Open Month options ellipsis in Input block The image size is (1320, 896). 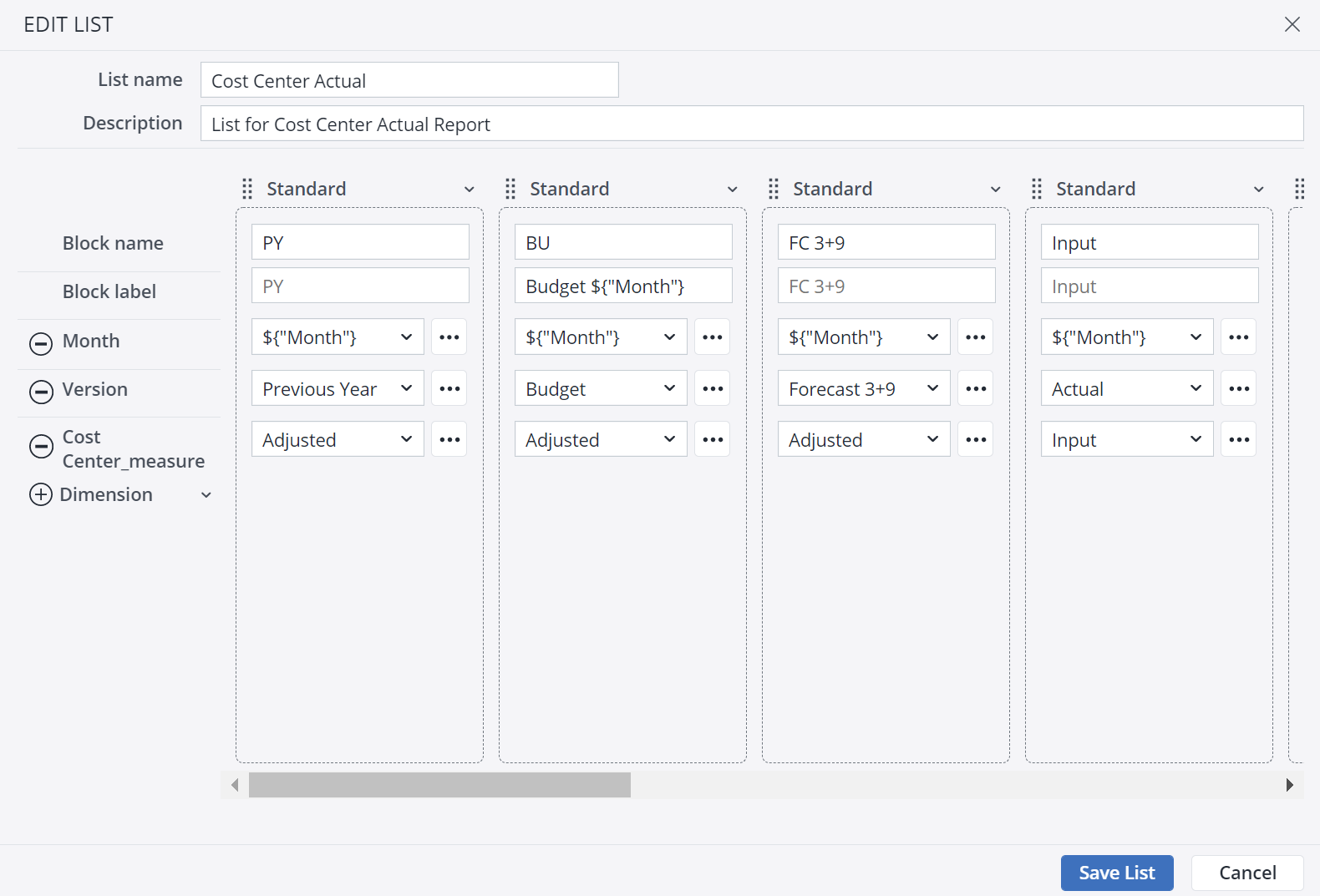click(1239, 337)
